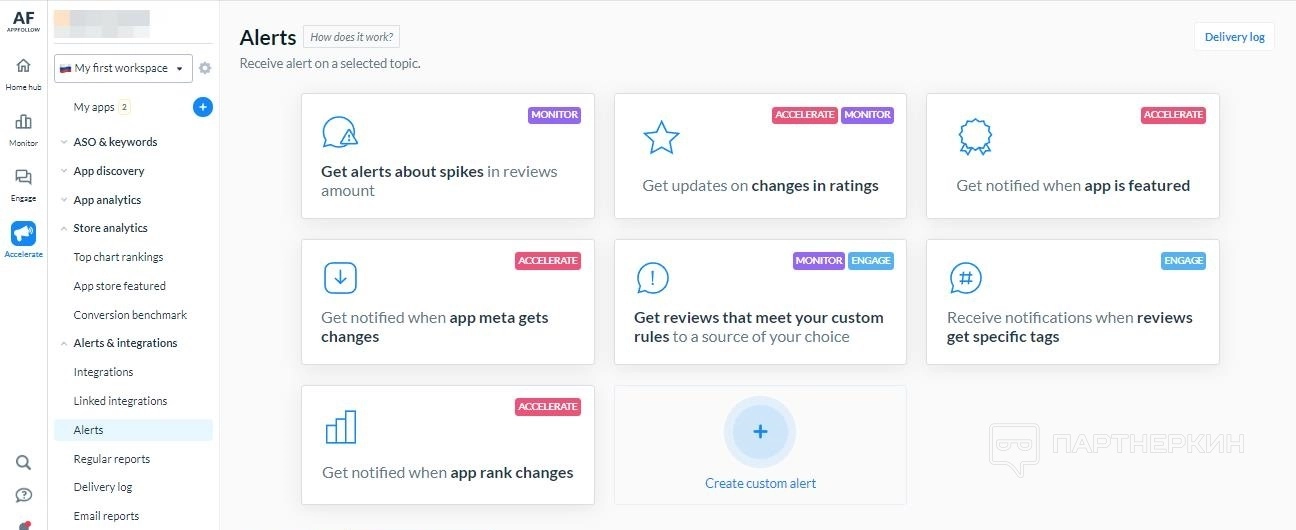This screenshot has height=530, width=1296.
Task: Click the Create custom alert plus icon
Action: pos(760,432)
